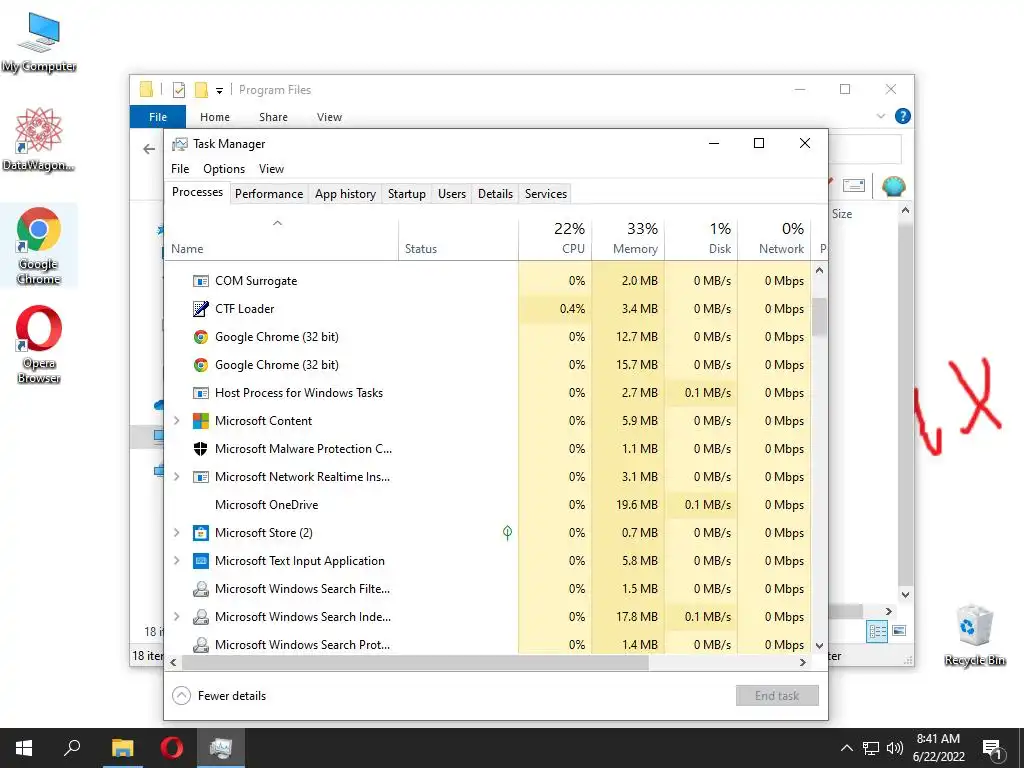This screenshot has width=1024, height=768.
Task: Select the Microsoft OneDrive process row
Action: (x=488, y=505)
